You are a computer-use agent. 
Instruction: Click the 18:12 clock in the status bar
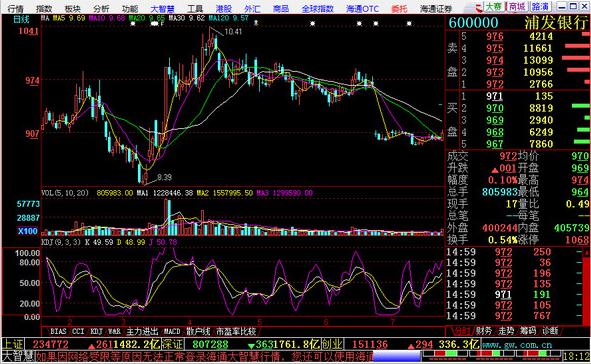(576, 356)
